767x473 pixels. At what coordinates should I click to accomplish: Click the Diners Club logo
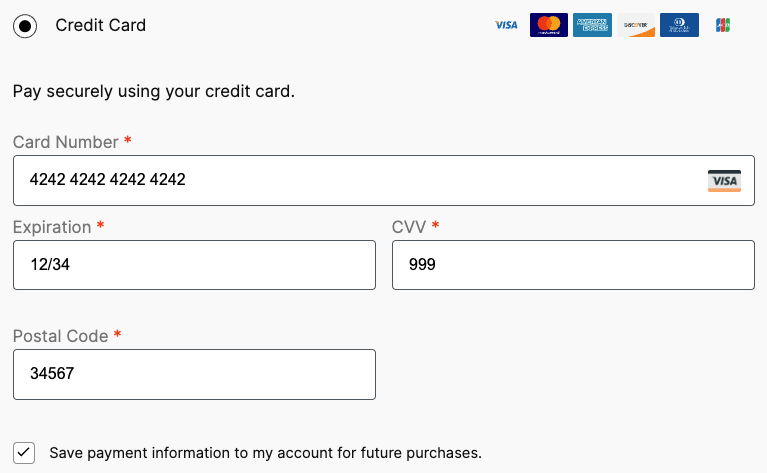[679, 25]
